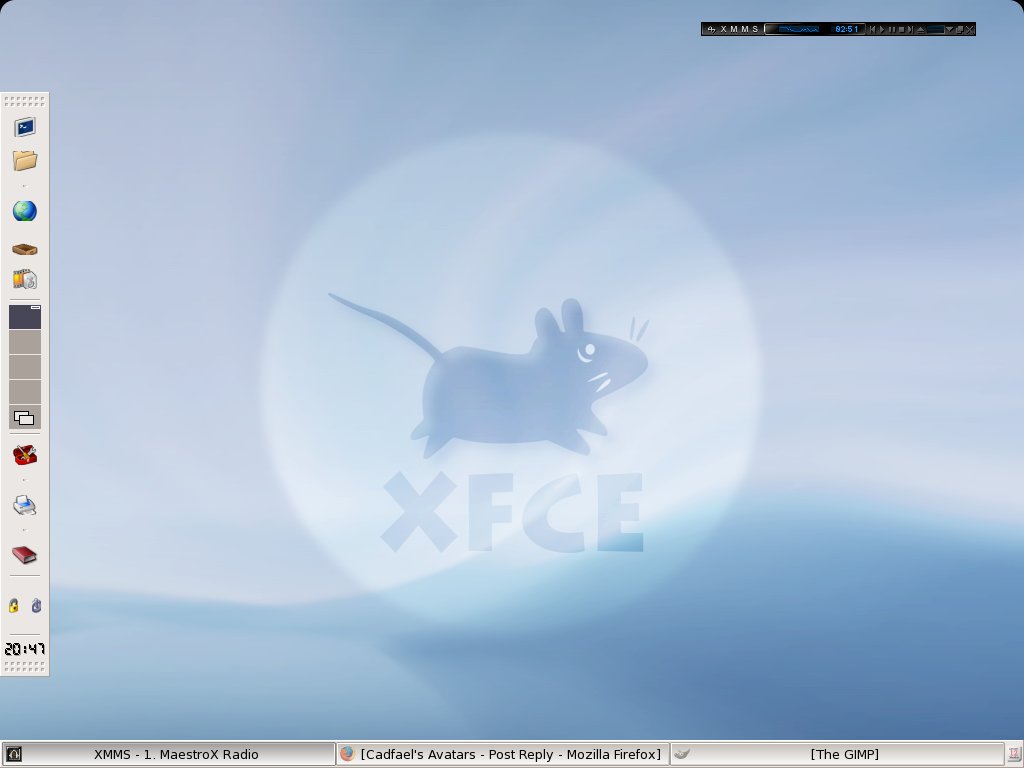Viewport: 1024px width, 768px height.
Task: Launch the multimedia player film icon
Action: click(25, 280)
